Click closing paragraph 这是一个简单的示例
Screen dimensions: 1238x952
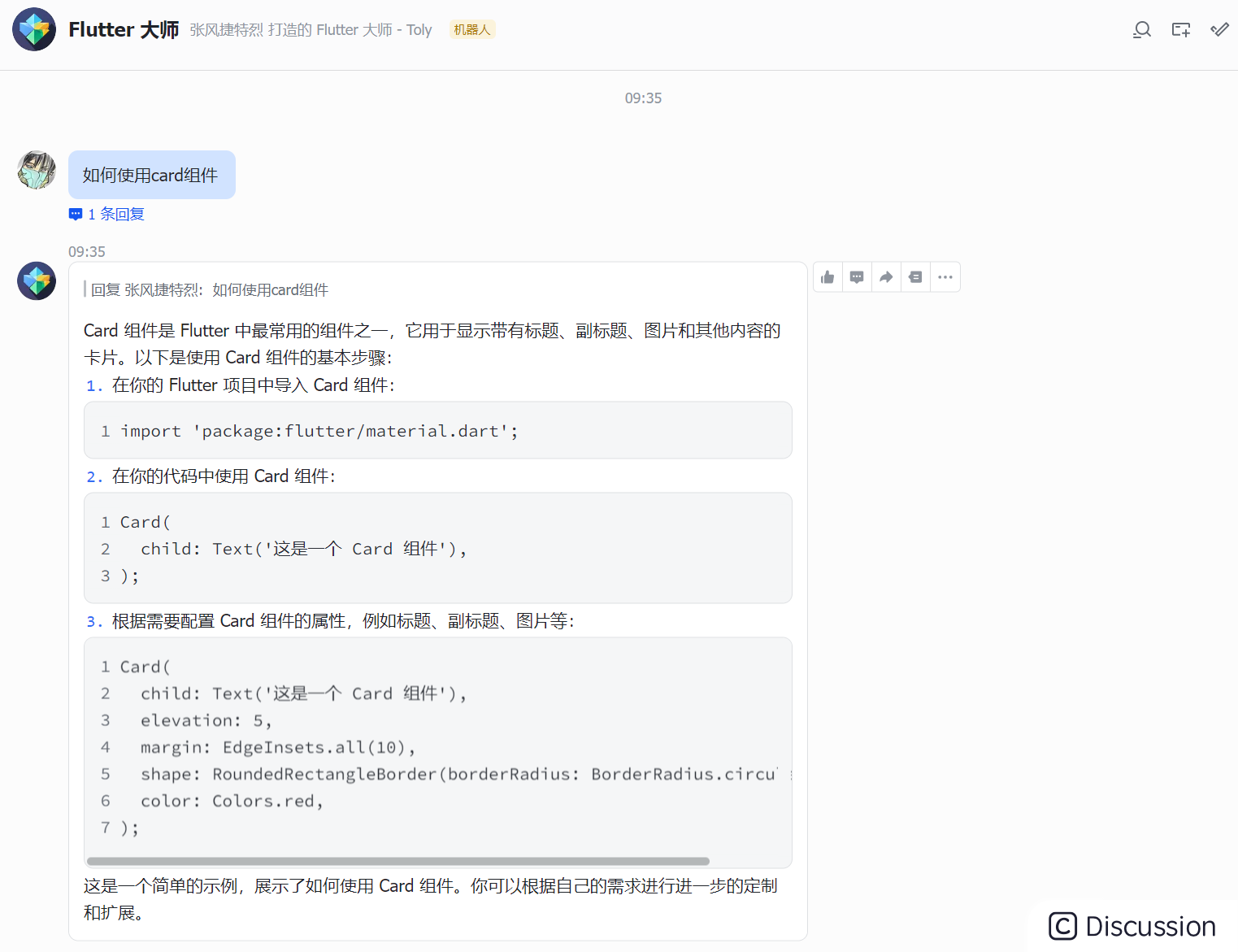click(430, 899)
